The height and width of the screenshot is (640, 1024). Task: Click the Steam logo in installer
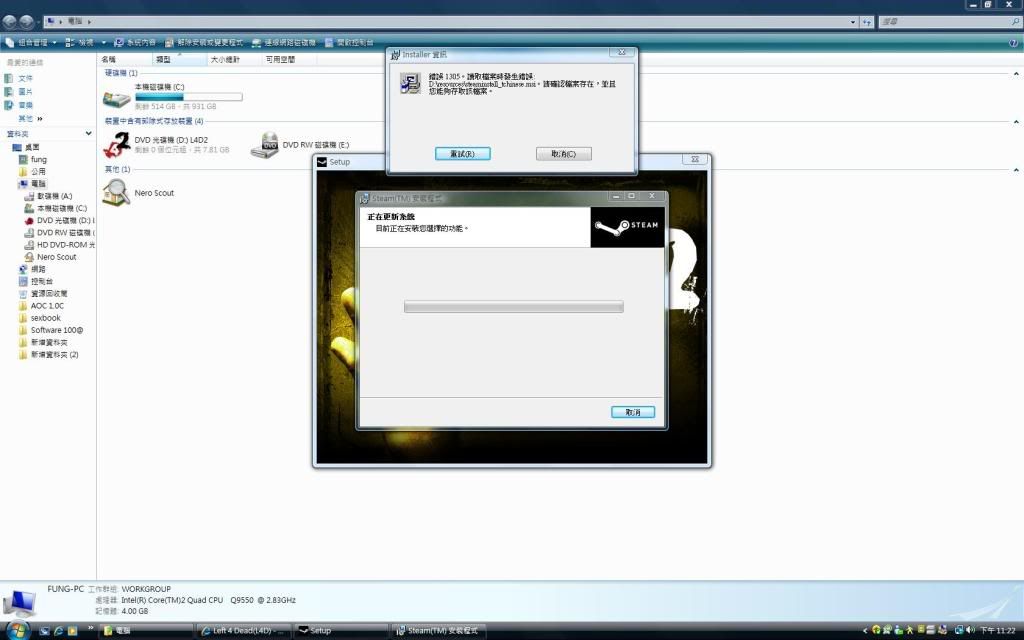(x=628, y=227)
